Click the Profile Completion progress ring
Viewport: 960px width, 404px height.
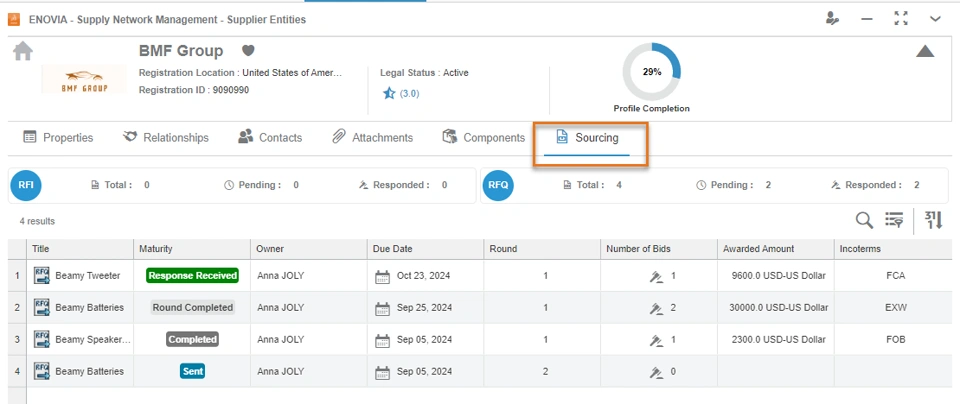click(x=651, y=72)
